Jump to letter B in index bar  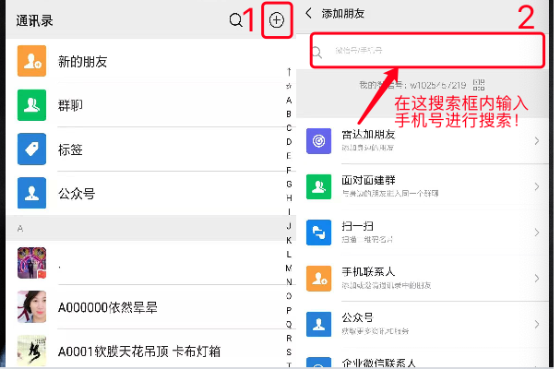point(289,114)
